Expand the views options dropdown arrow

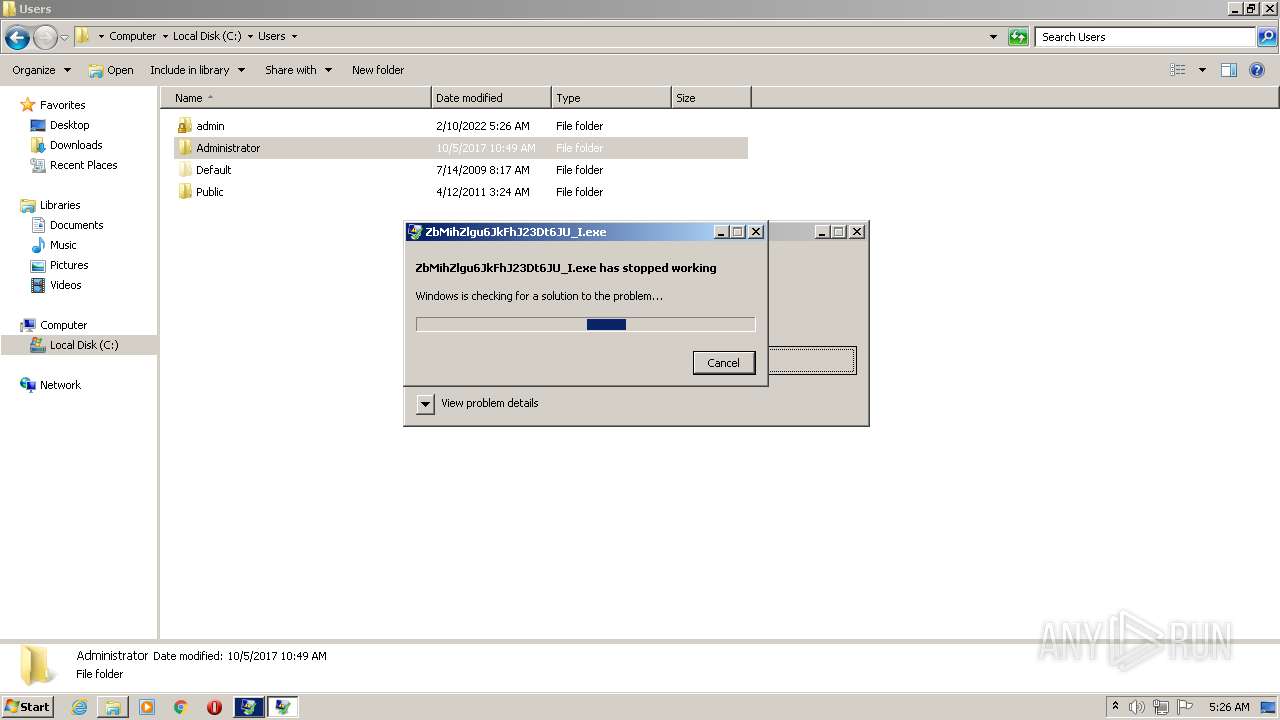(x=1202, y=70)
